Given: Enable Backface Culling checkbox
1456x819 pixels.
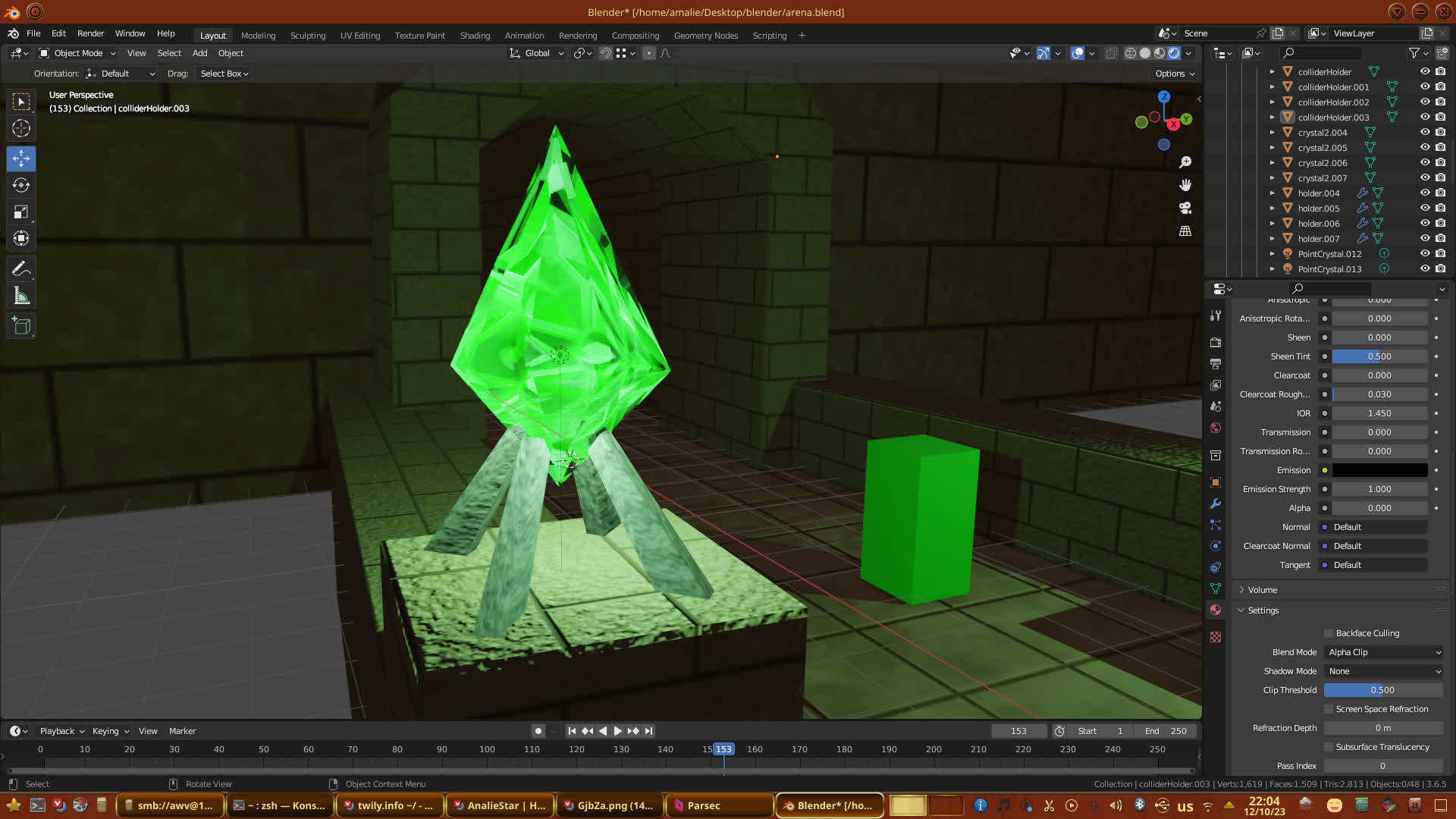Looking at the screenshot, I should click(x=1329, y=633).
